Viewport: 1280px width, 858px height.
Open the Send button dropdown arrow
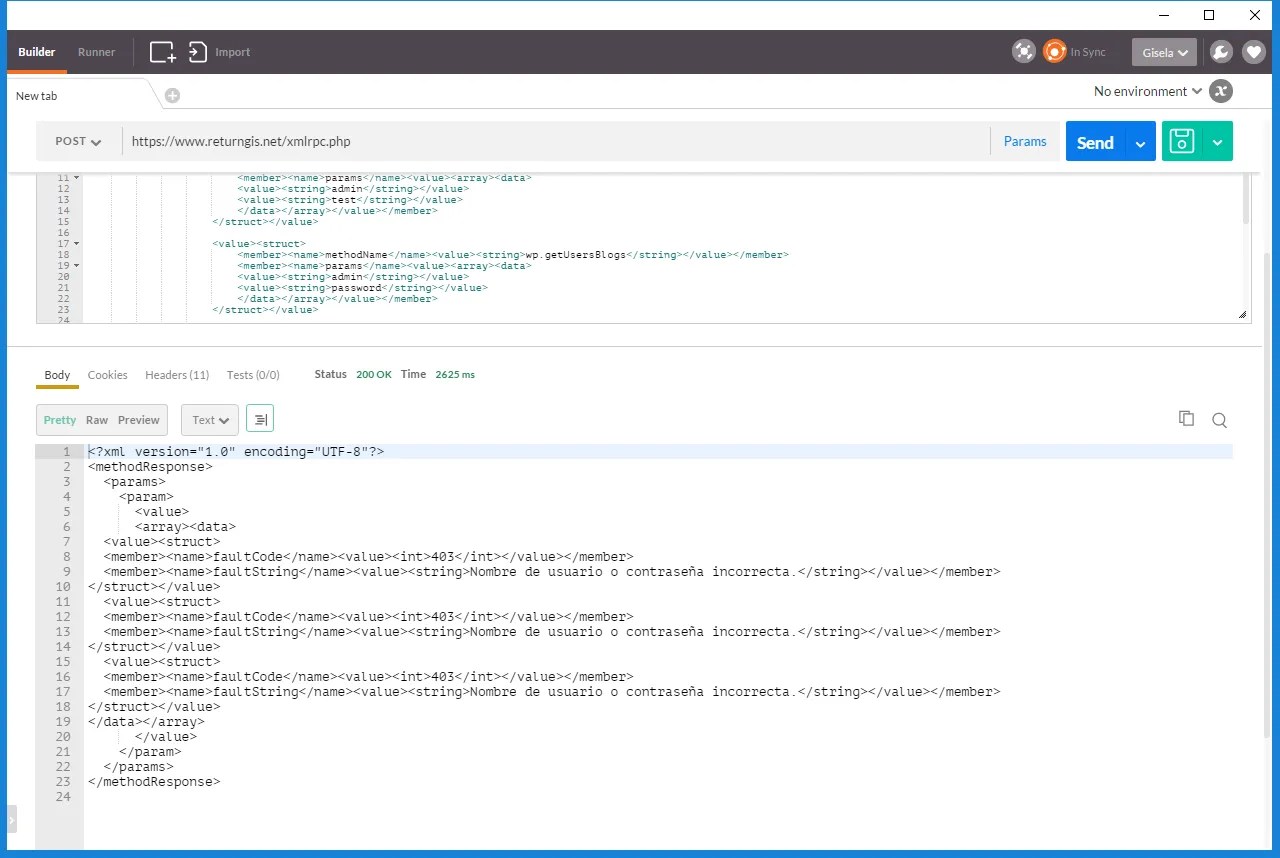pos(1140,142)
